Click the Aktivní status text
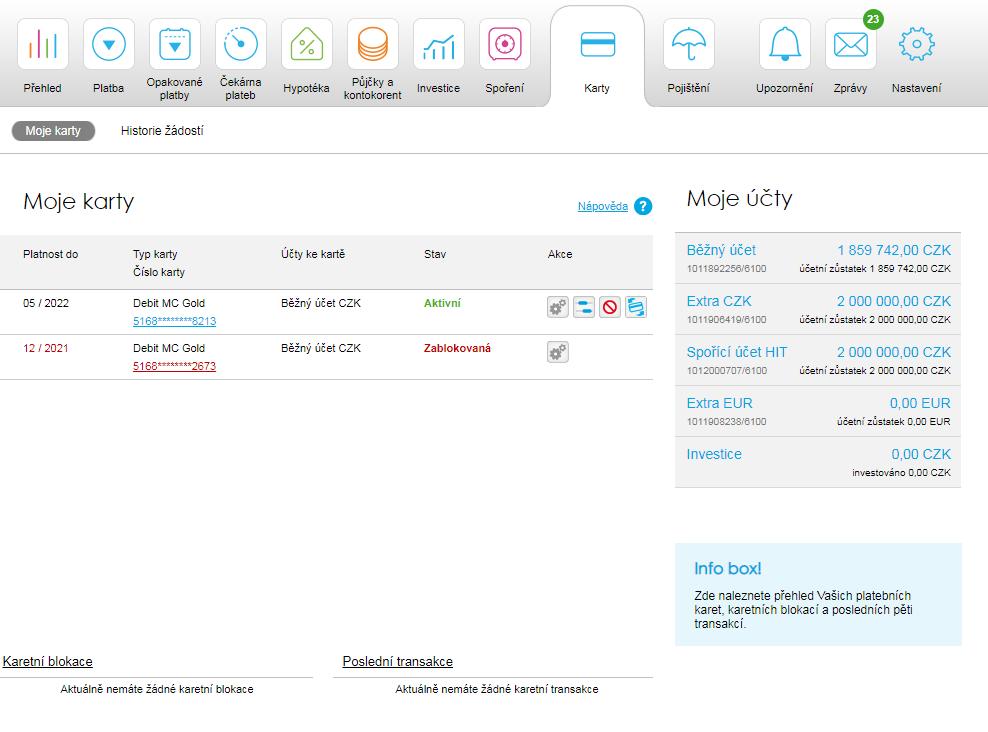The height and width of the screenshot is (732, 988). tap(442, 303)
